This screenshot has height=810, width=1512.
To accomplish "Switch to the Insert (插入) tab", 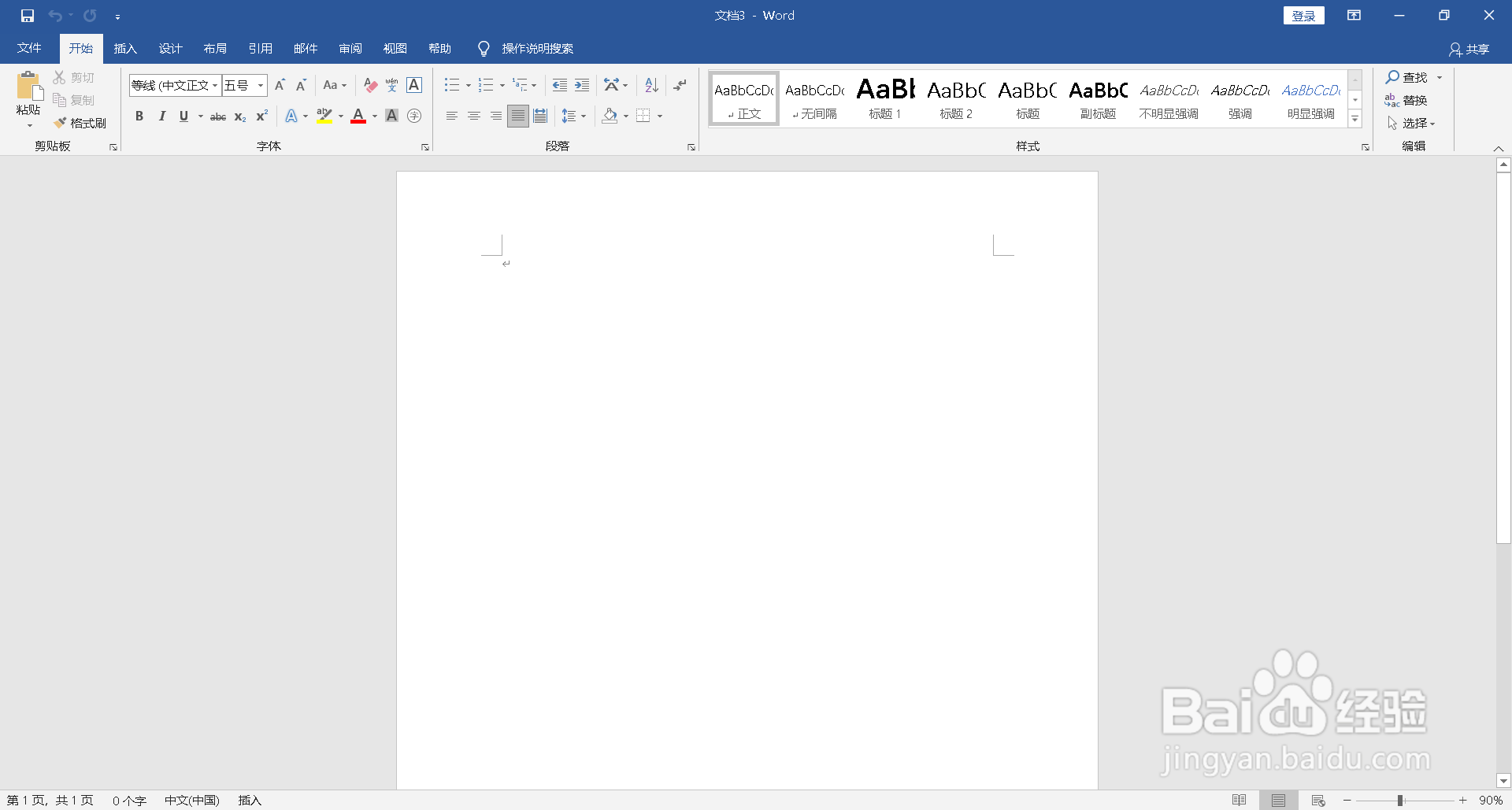I will tap(125, 49).
